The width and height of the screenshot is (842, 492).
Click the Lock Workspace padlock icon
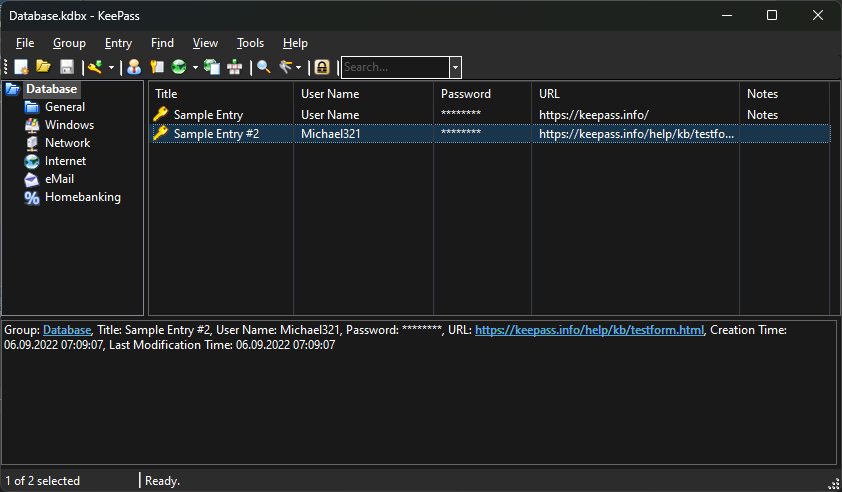tap(322, 67)
